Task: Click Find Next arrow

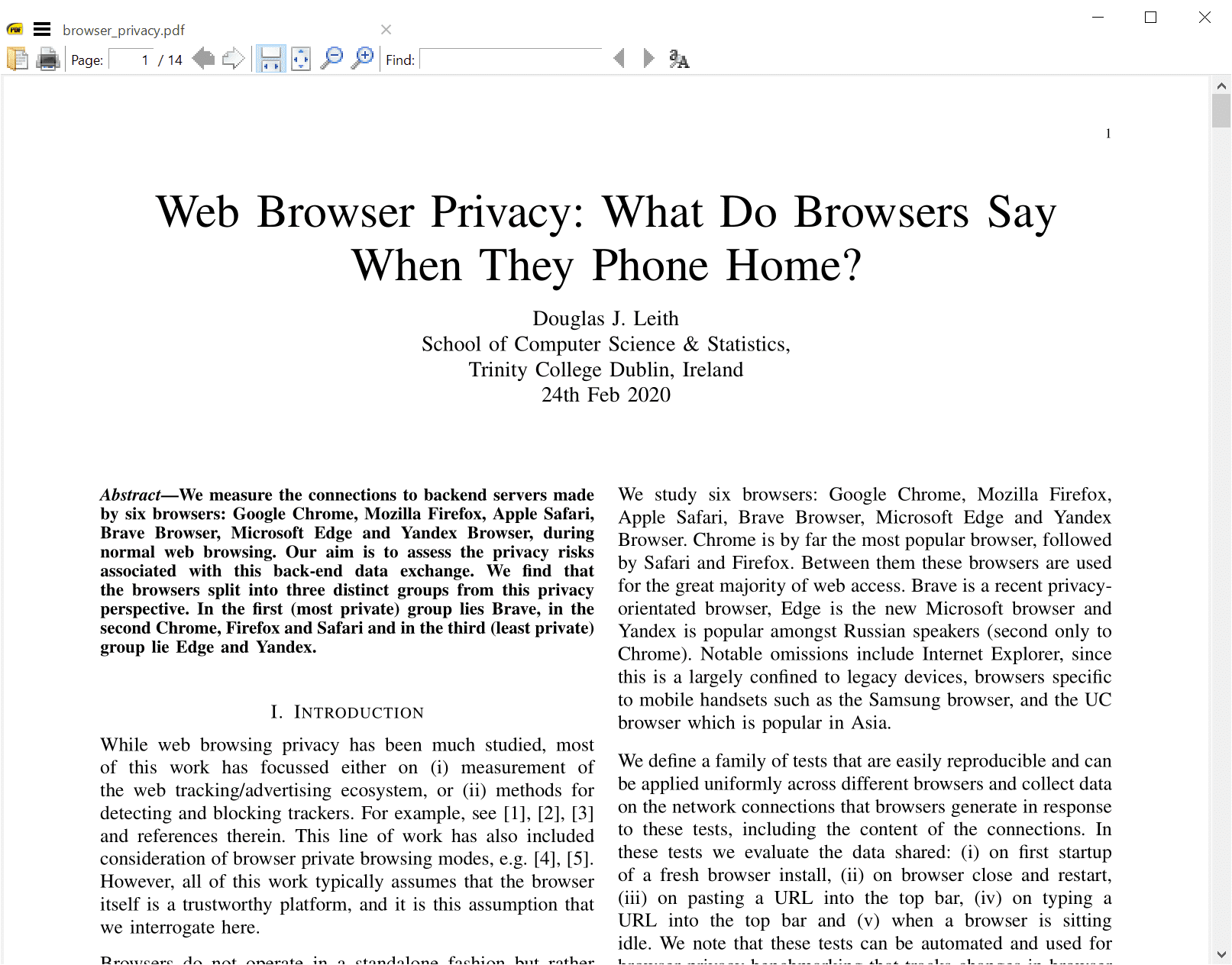Action: 648,58
